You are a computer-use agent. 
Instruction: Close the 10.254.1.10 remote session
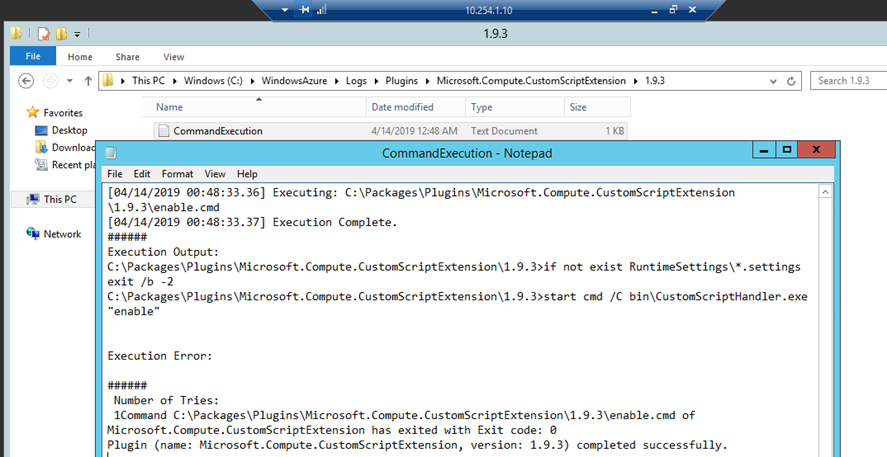tap(692, 10)
